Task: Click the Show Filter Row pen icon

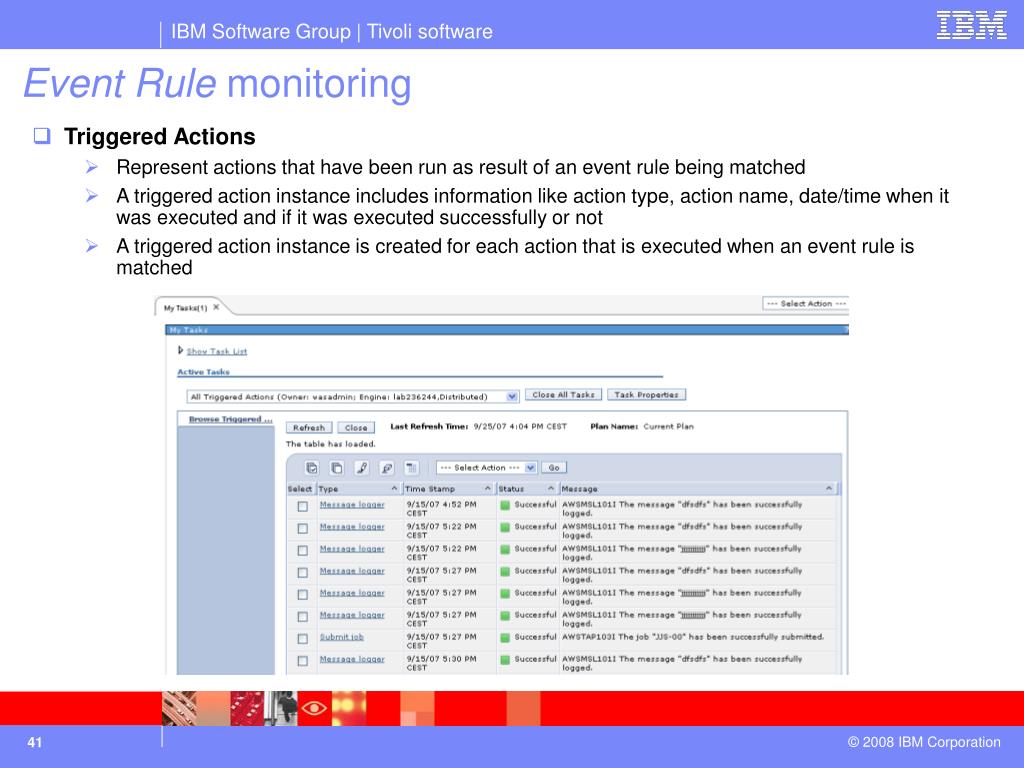Action: tap(362, 468)
